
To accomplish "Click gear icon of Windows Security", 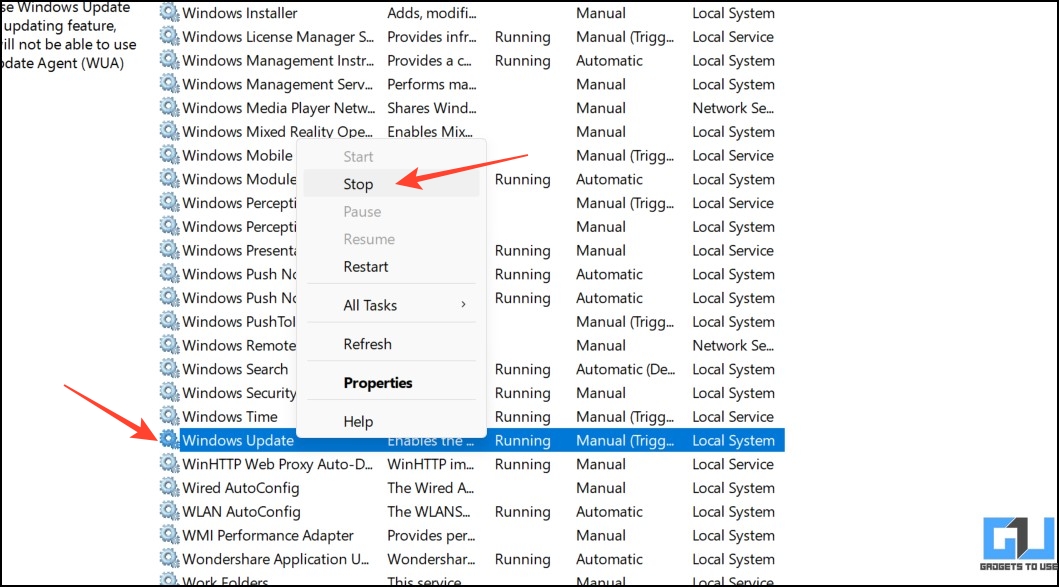I will [169, 392].
